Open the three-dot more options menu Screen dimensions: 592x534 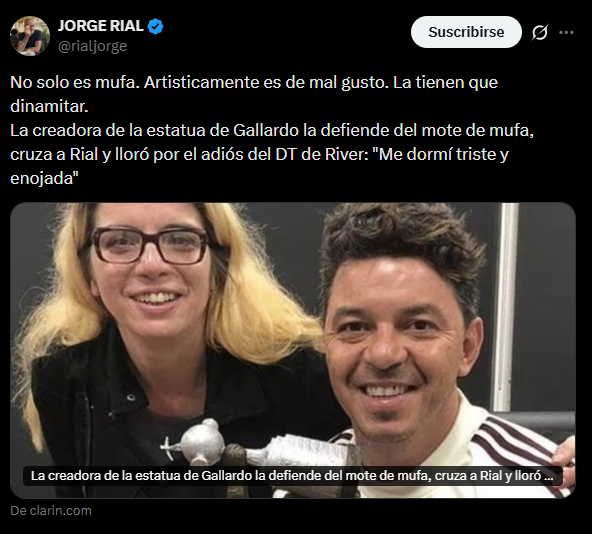[x=566, y=32]
